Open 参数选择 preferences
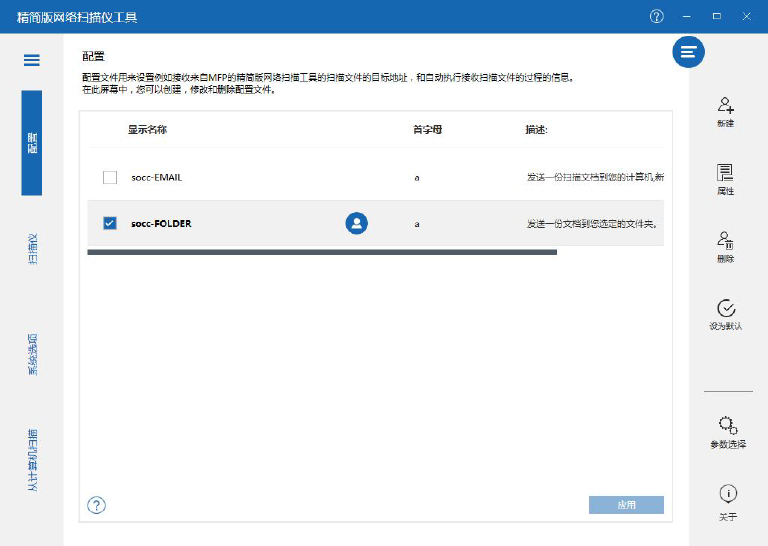The image size is (768, 546). point(728,433)
